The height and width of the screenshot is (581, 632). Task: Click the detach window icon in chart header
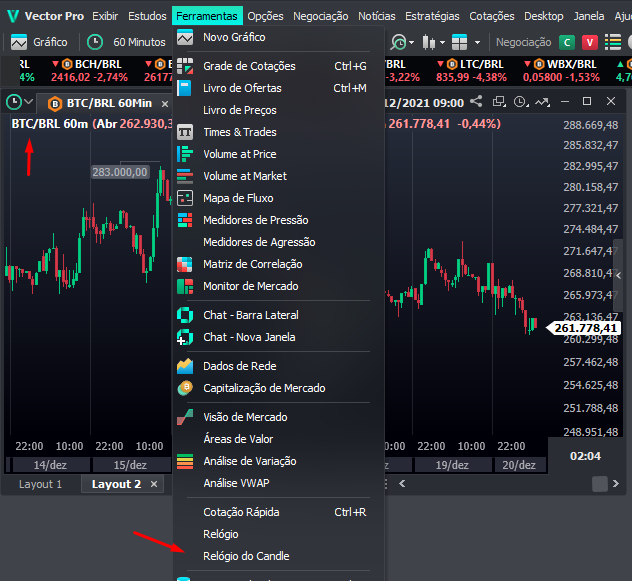499,102
